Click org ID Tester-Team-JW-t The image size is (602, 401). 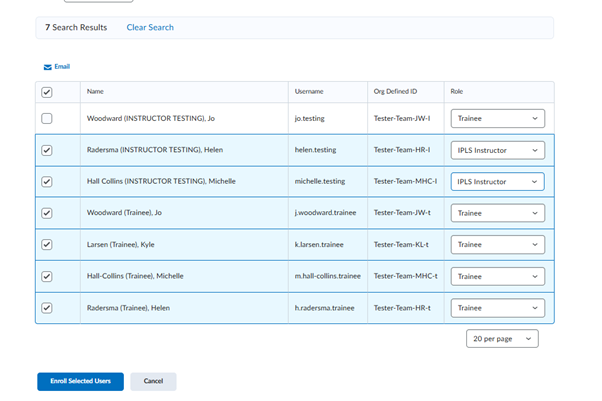[402, 213]
